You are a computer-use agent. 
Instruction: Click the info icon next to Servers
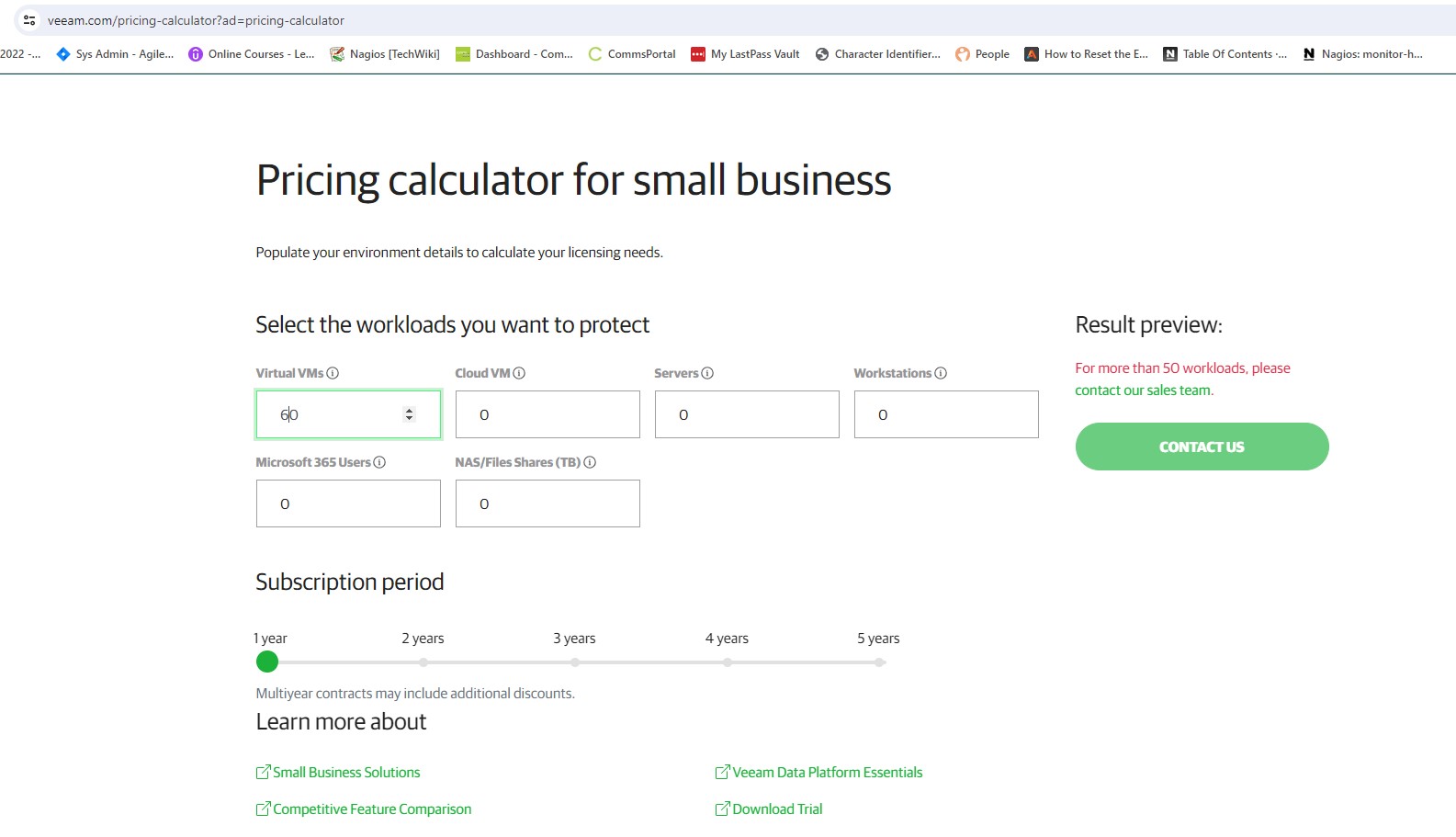[707, 373]
